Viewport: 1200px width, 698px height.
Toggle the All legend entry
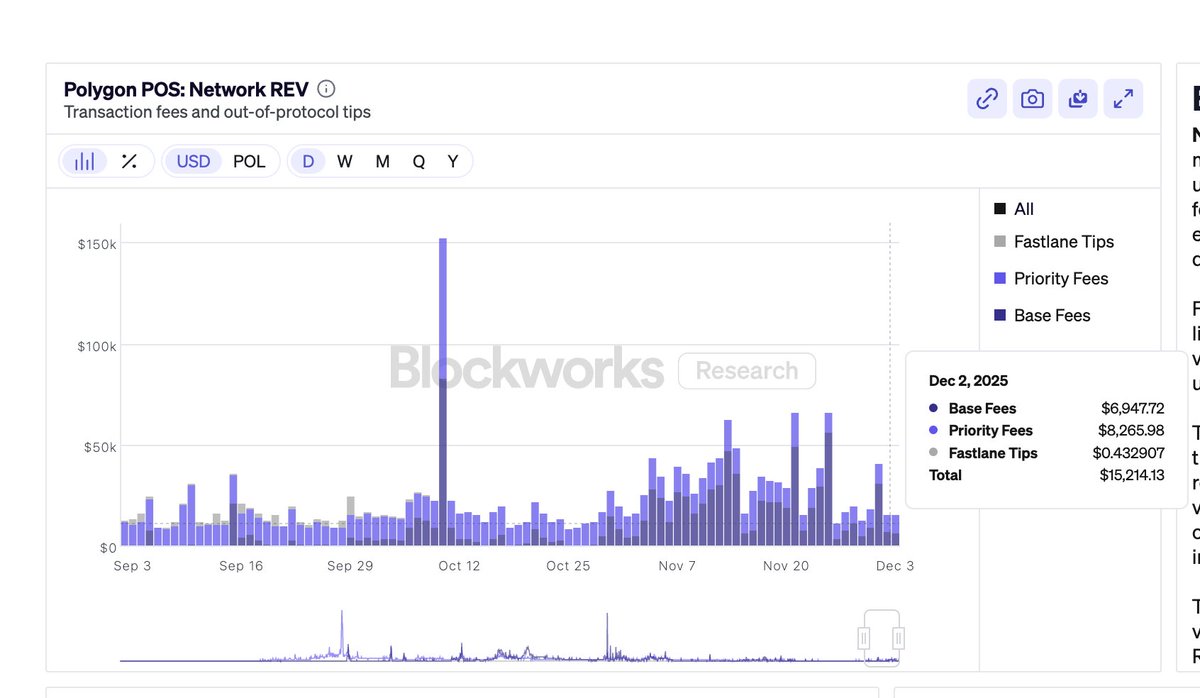(1014, 209)
